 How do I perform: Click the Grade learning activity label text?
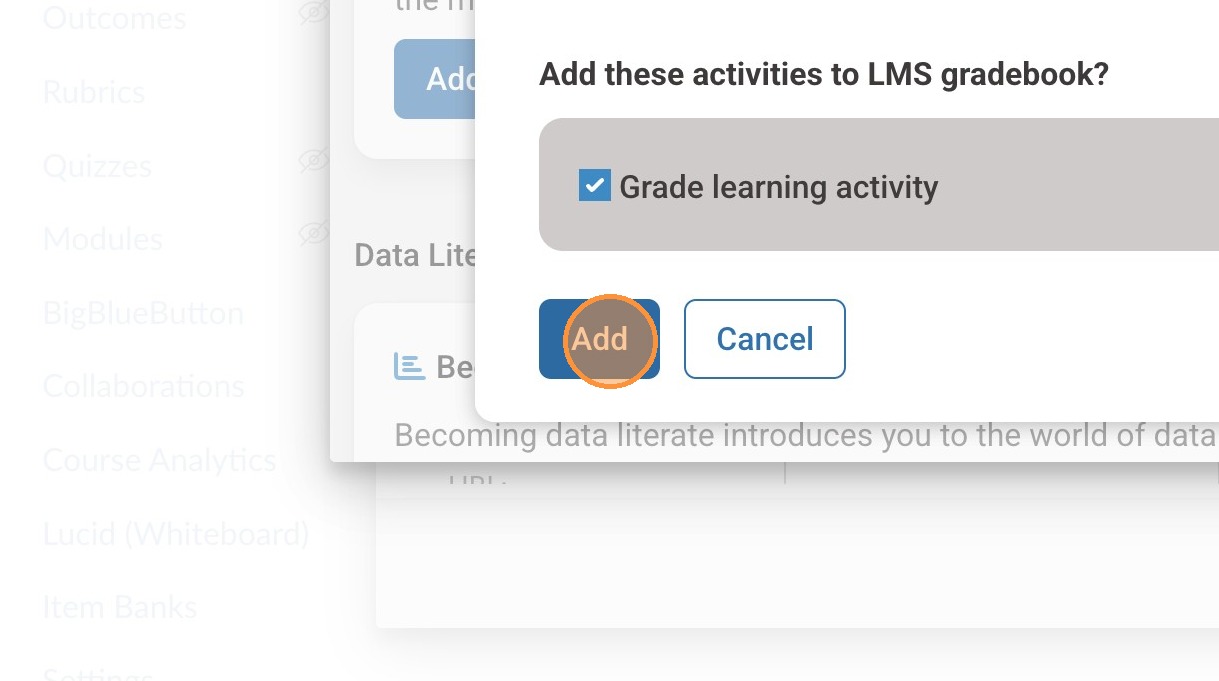pyautogui.click(x=778, y=187)
